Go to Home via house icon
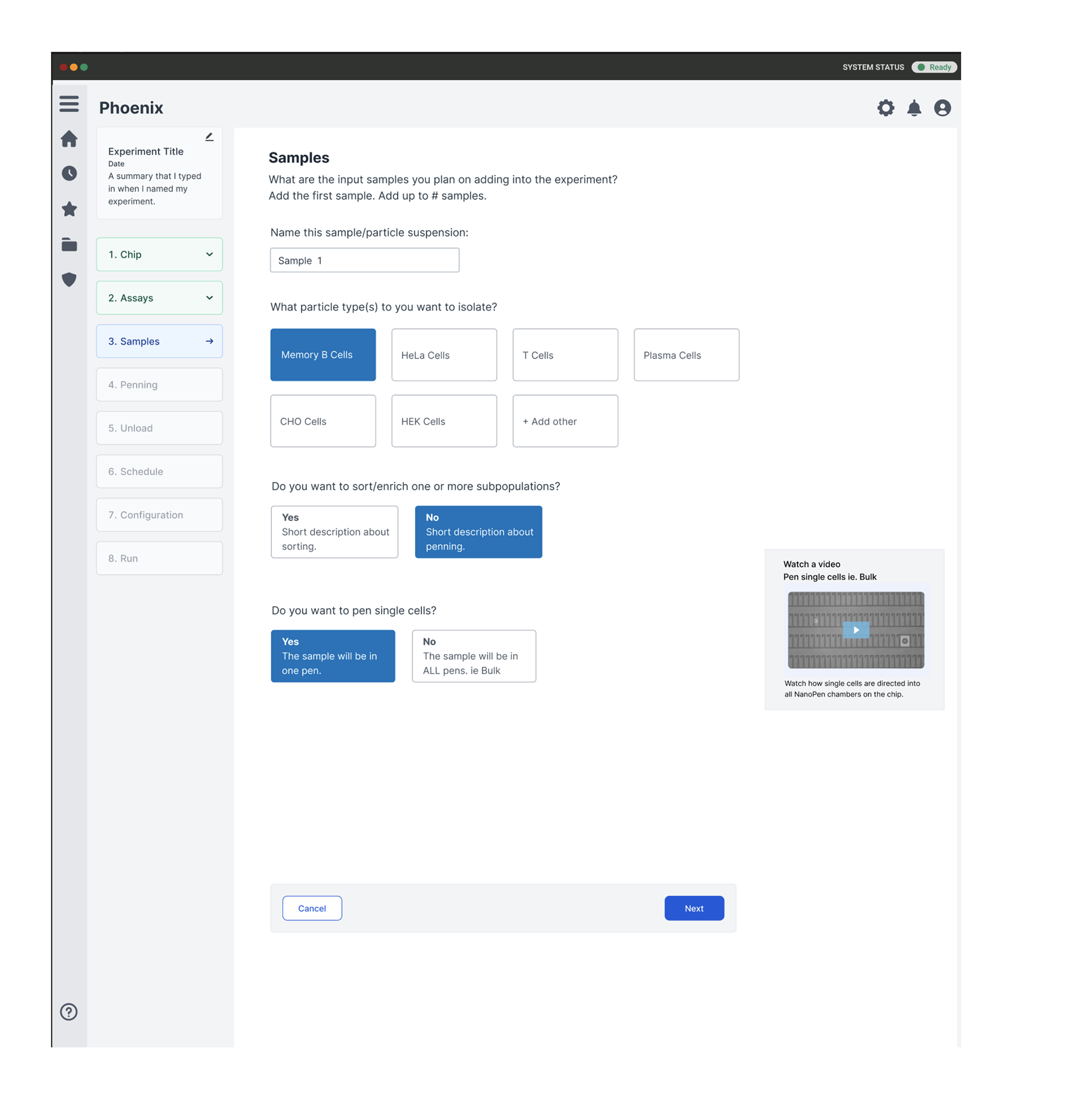 coord(69,139)
